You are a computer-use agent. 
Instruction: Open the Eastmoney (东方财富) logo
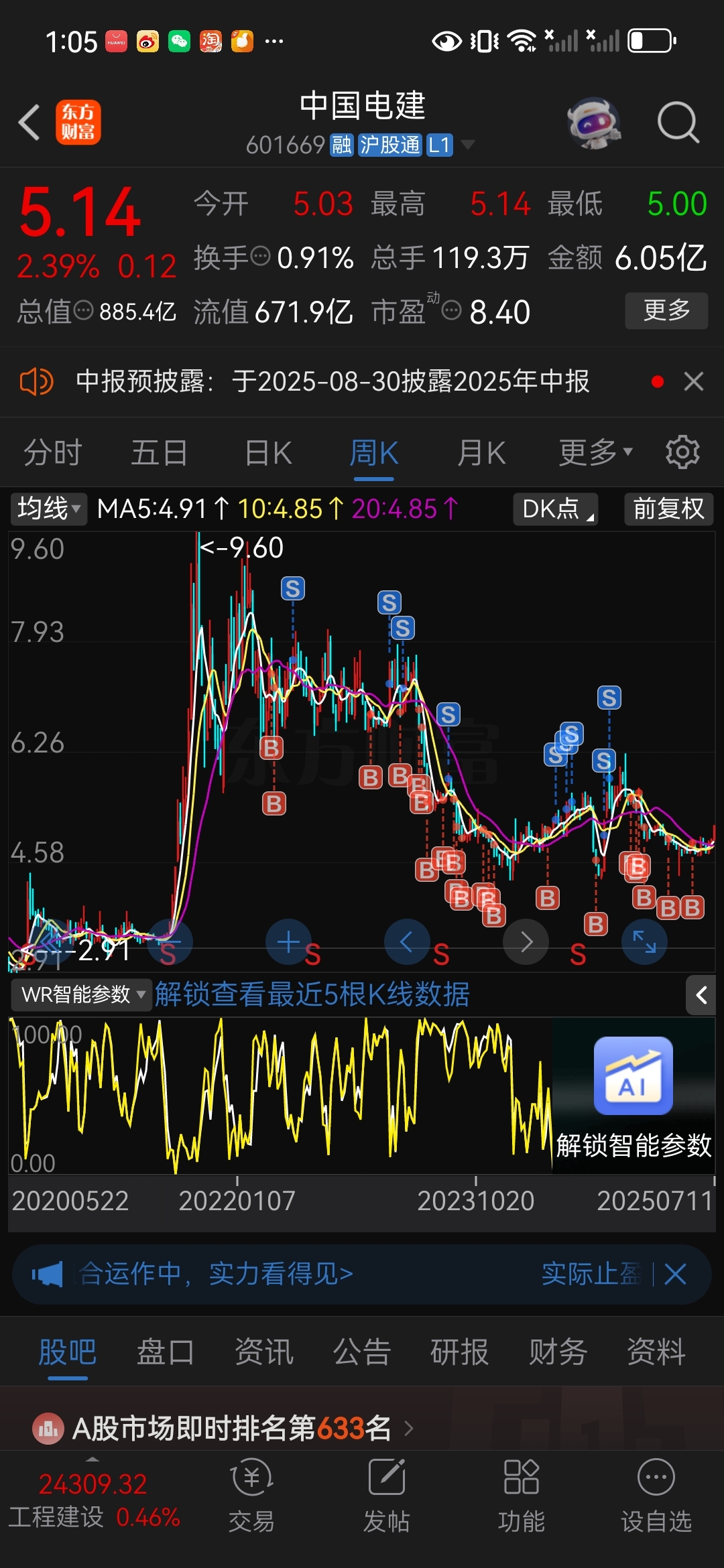coord(78,123)
